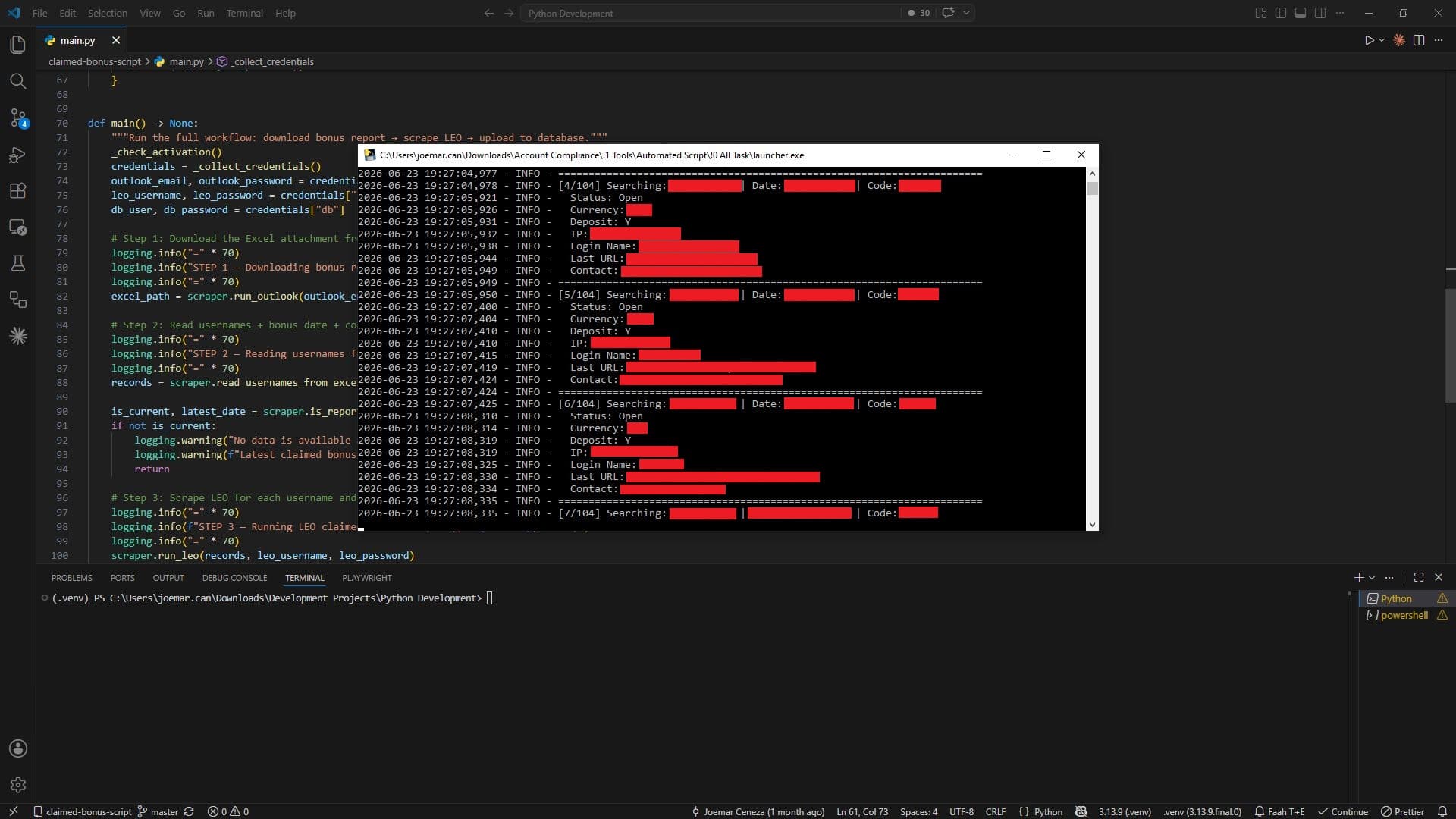Click the launcher.exe console scroll down arrow
The width and height of the screenshot is (1456, 819).
(x=1092, y=524)
